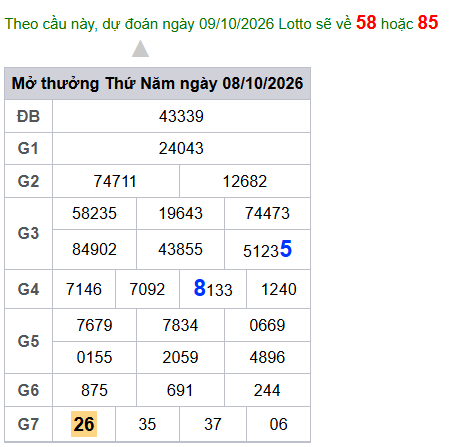
Task: Click the G7 number 37
Action: pos(213,424)
